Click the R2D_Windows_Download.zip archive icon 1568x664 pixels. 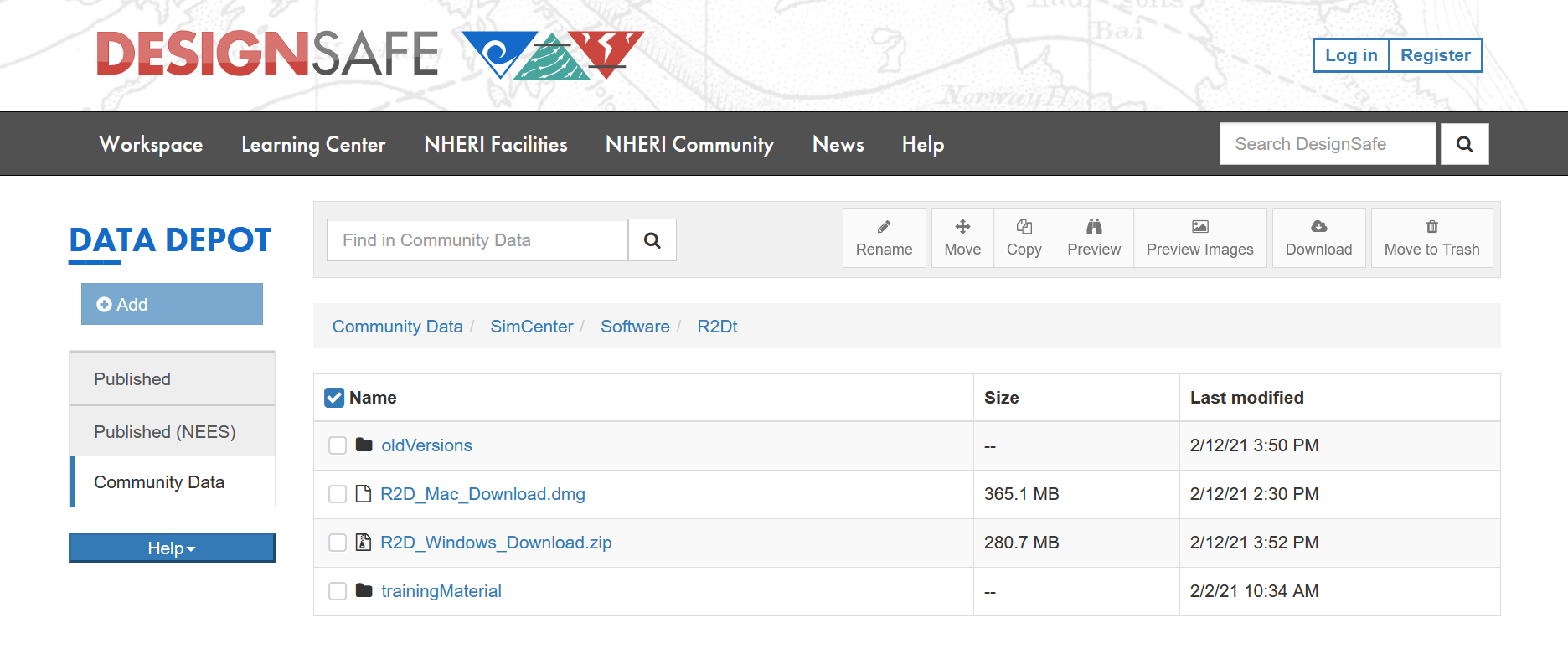pos(364,542)
